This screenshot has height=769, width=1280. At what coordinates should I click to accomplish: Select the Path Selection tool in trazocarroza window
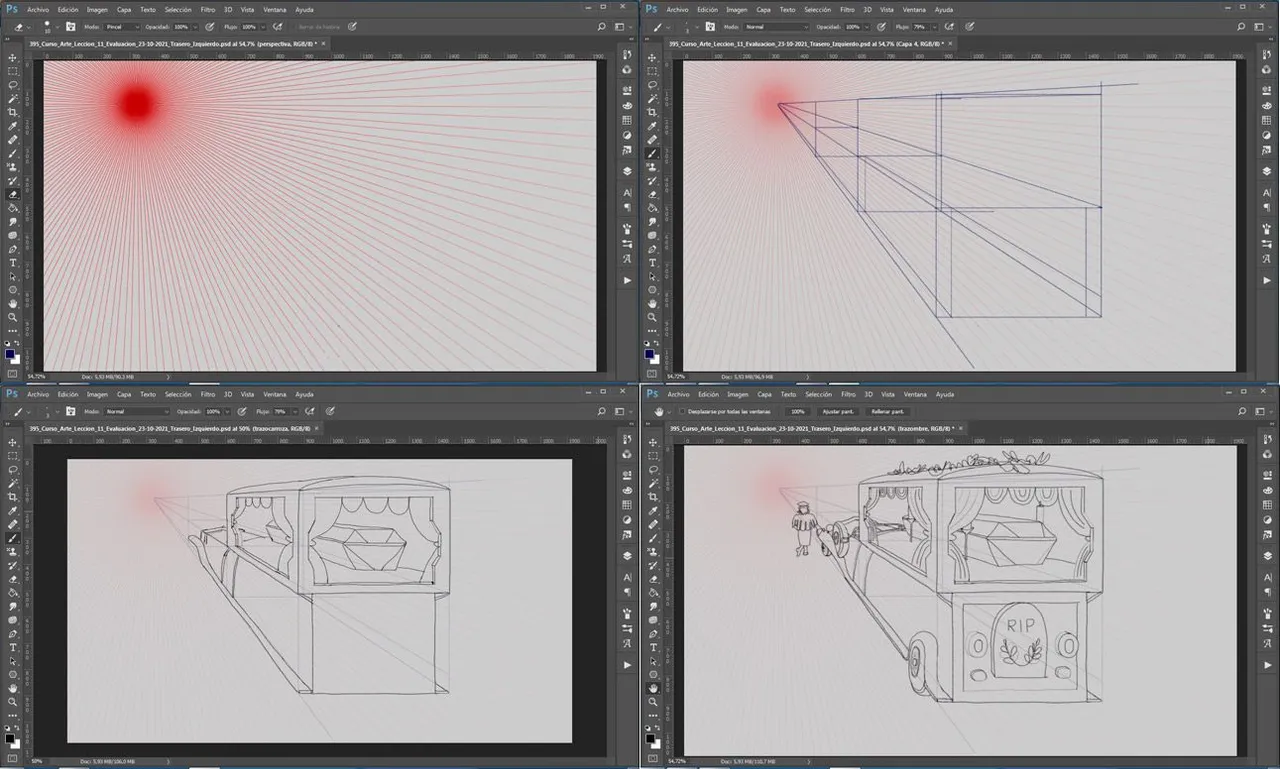13,661
